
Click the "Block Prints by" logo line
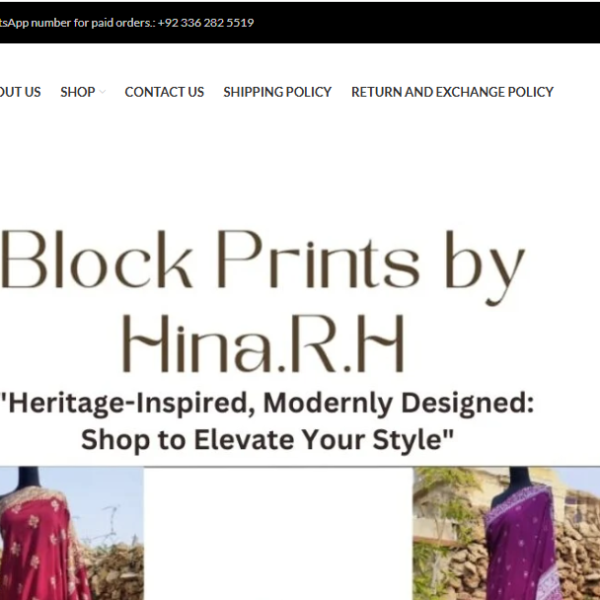pos(263,263)
